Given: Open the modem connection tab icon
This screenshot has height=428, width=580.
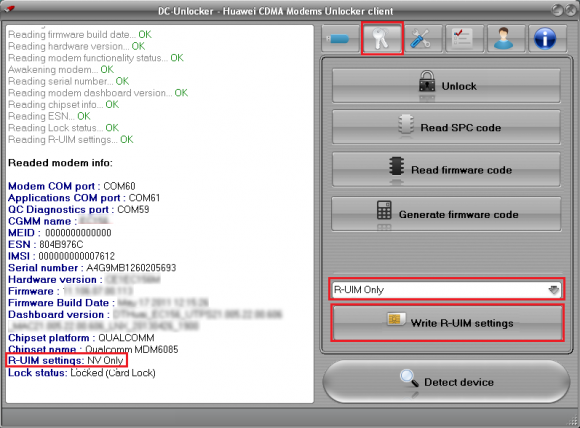Looking at the screenshot, I should pos(340,38).
